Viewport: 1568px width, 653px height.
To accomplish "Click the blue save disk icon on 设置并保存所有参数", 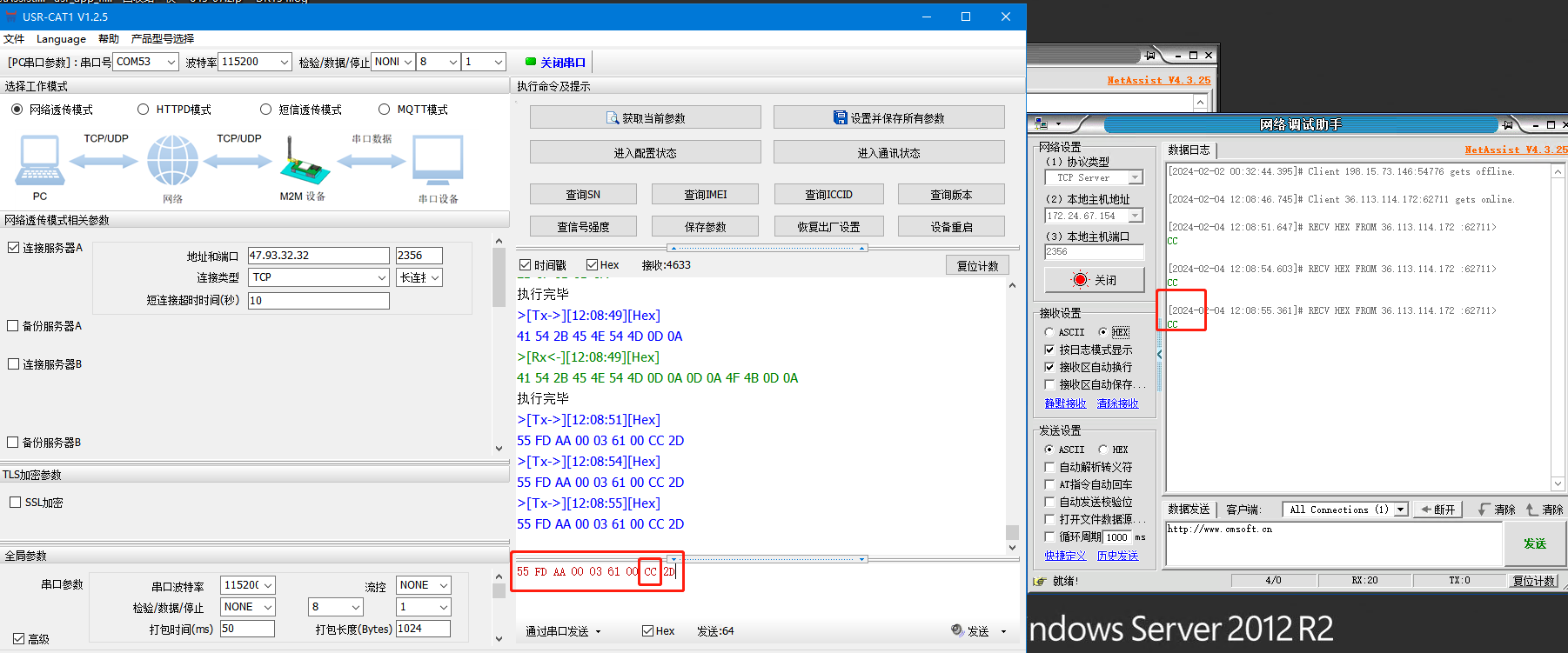I will tap(840, 117).
